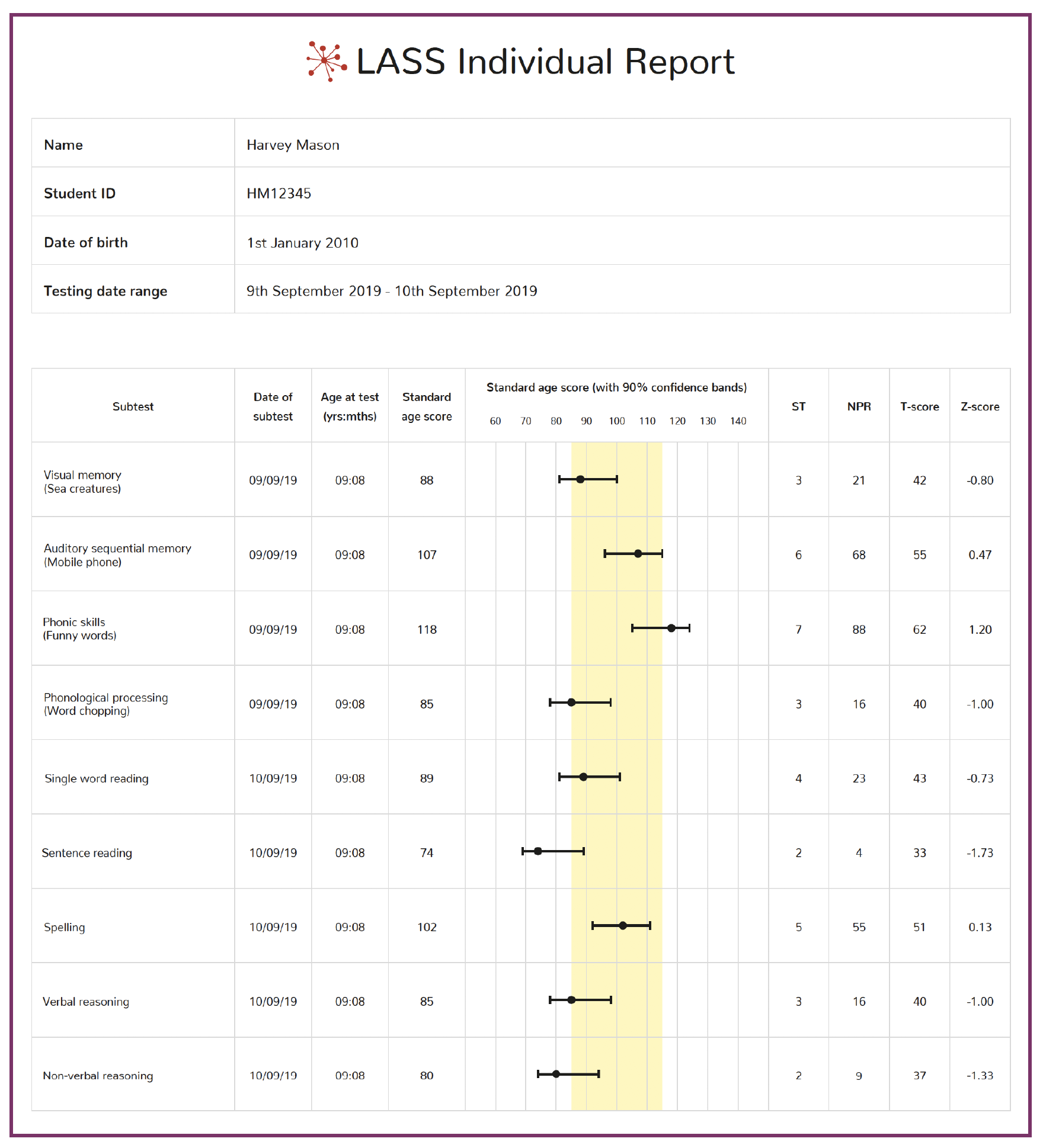The height and width of the screenshot is (1148, 1043).
Task: Click Single word reading T-score 43
Action: click(x=919, y=778)
